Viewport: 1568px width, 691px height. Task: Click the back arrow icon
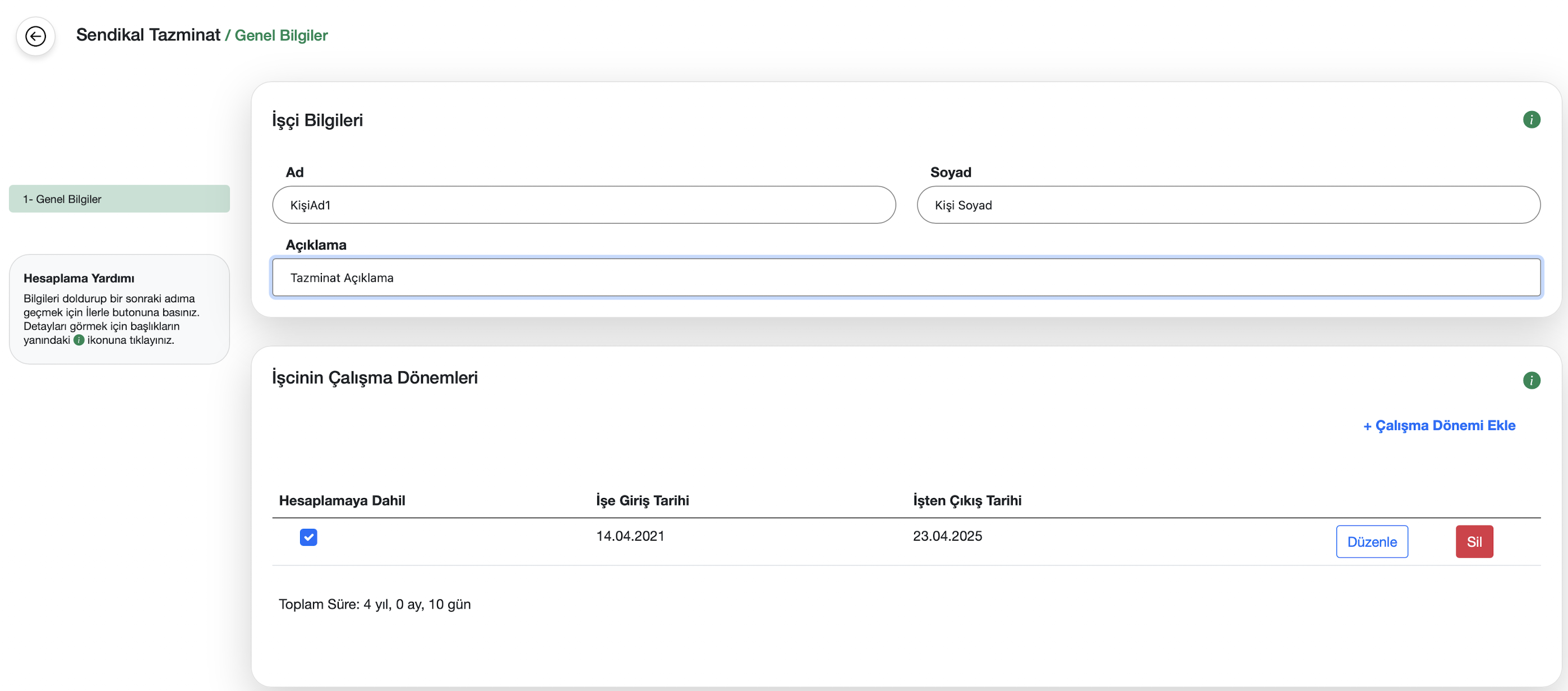(x=35, y=36)
